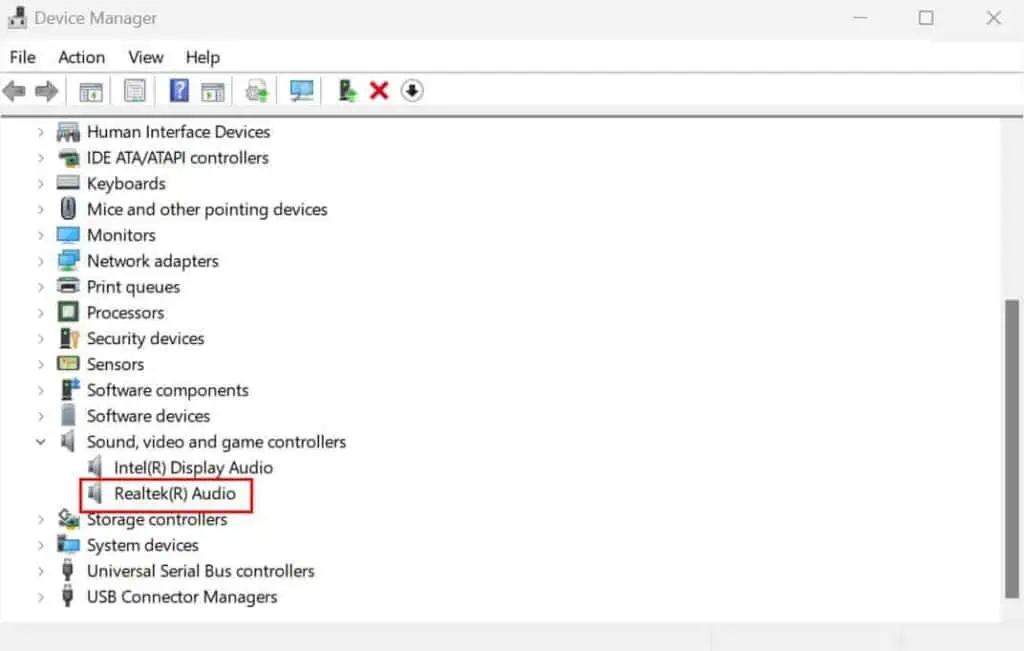
Task: Click the Back navigation arrow
Action: tap(14, 91)
